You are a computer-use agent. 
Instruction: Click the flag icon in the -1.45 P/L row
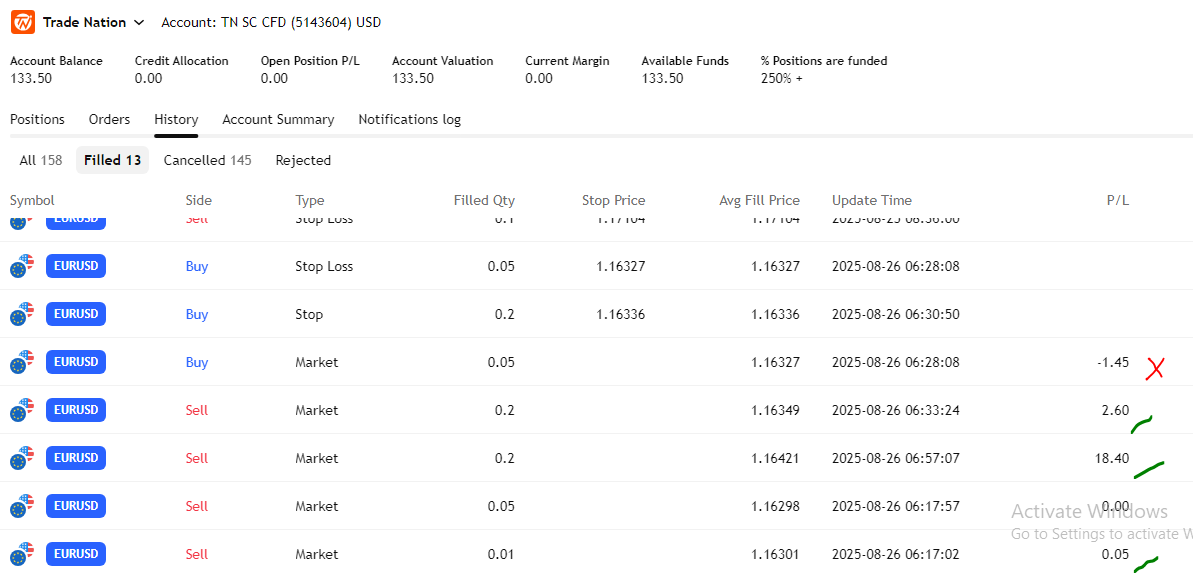(x=22, y=362)
